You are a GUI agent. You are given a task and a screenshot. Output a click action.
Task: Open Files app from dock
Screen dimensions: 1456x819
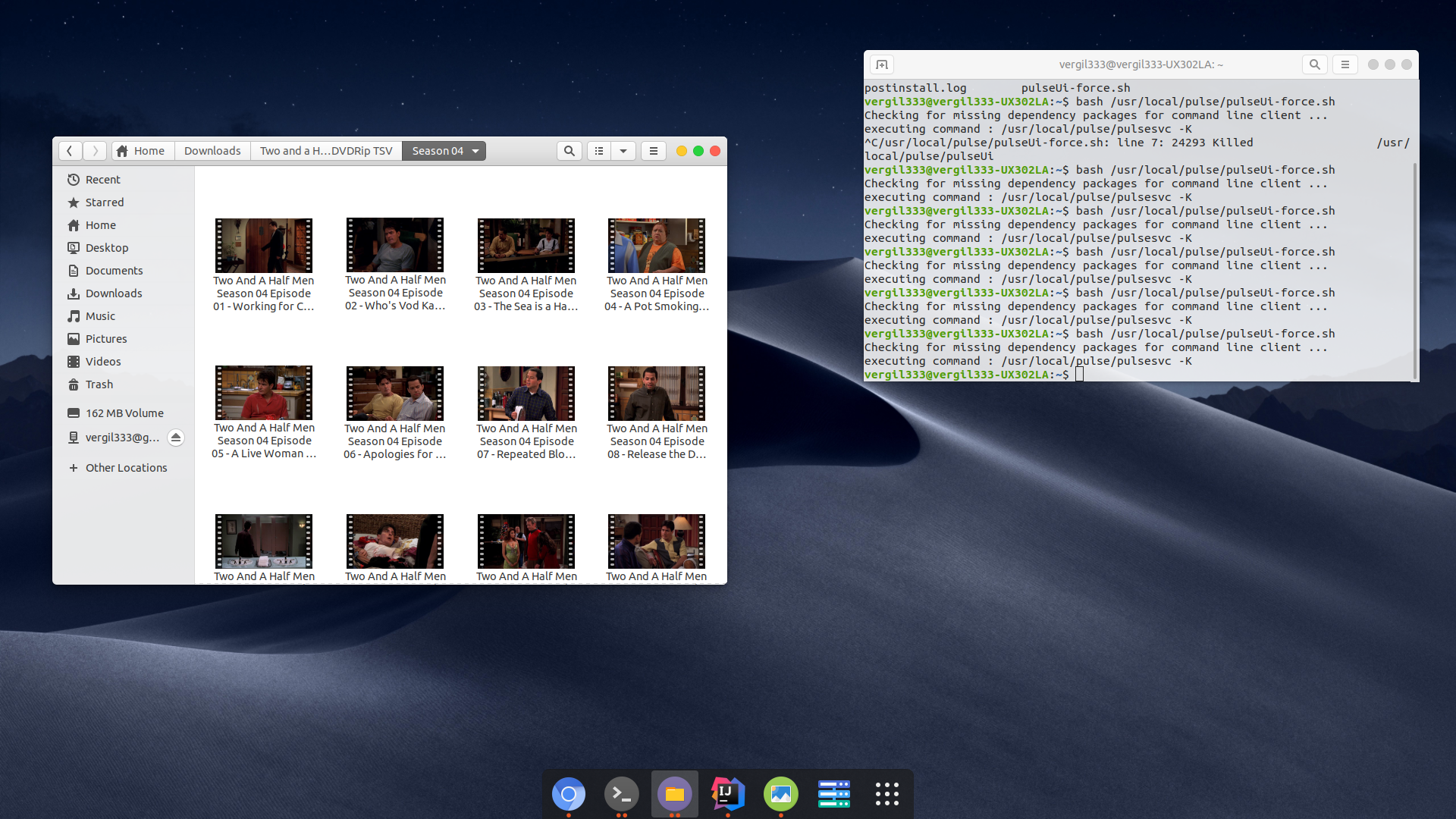675,794
